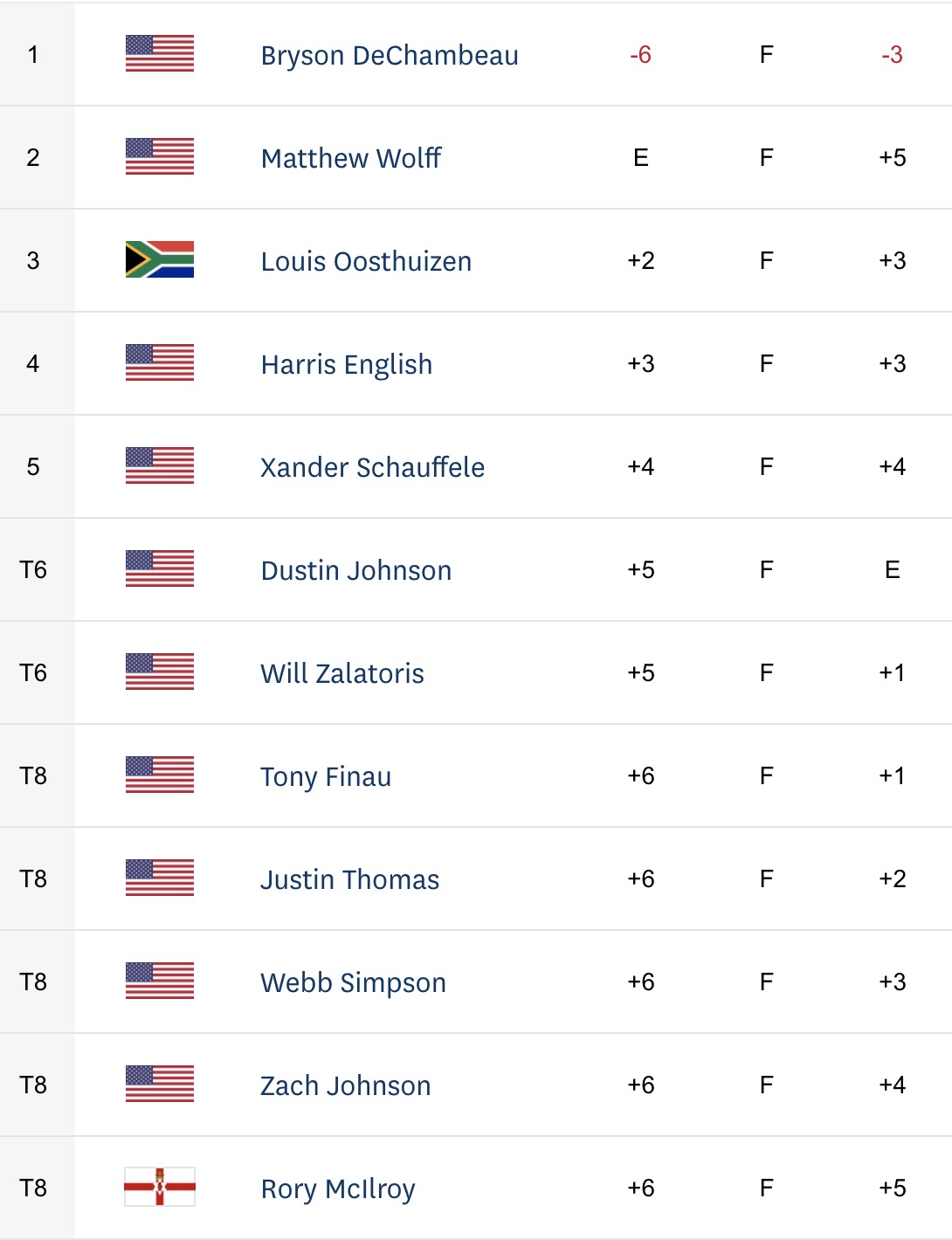Open Justin Thomas's player profile
This screenshot has height=1240, width=952.
(350, 879)
